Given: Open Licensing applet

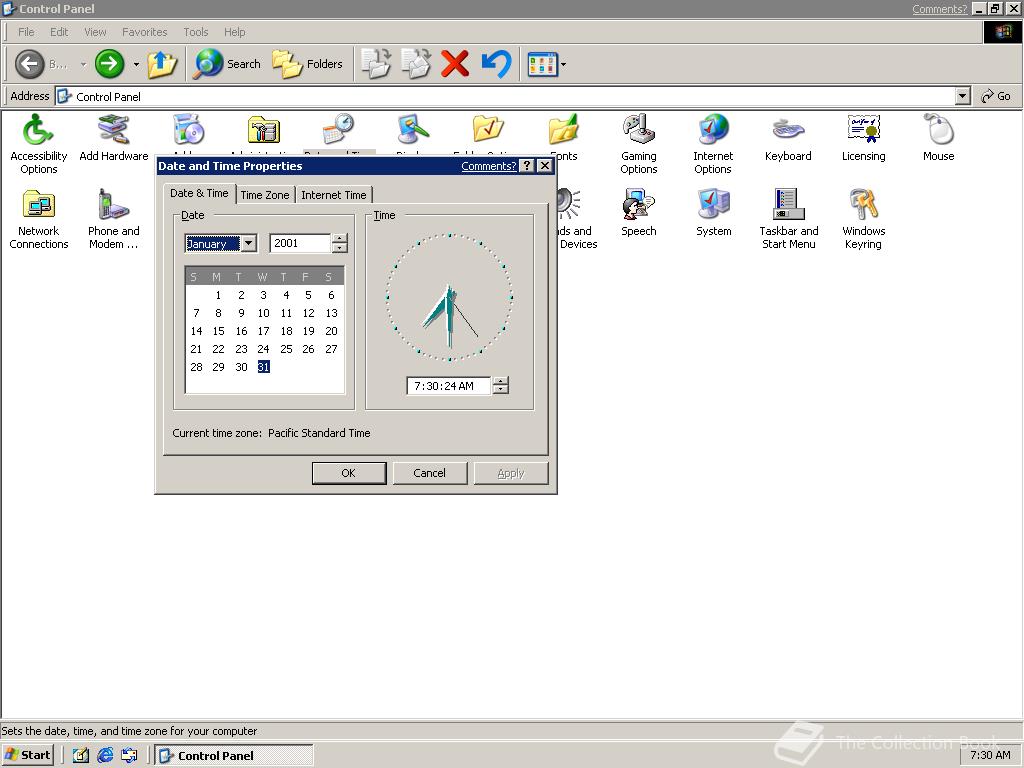Looking at the screenshot, I should (x=863, y=137).
